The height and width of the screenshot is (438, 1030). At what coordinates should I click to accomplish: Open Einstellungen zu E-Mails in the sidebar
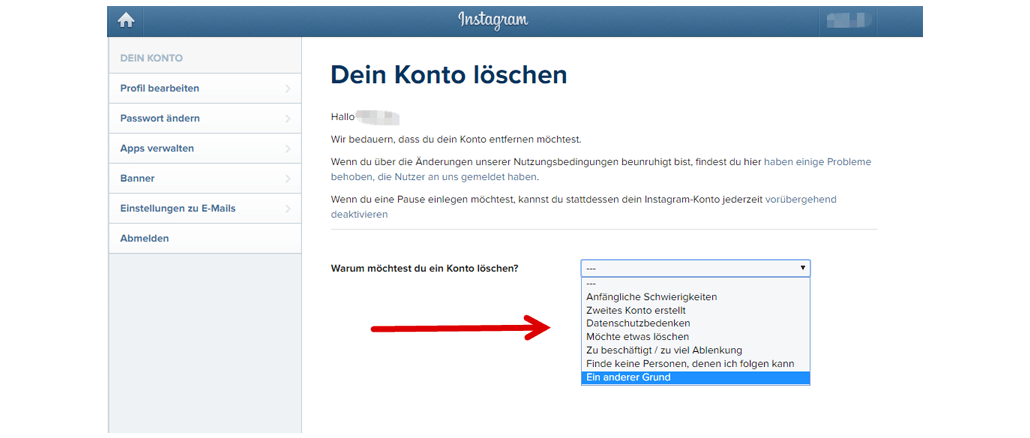(x=204, y=208)
